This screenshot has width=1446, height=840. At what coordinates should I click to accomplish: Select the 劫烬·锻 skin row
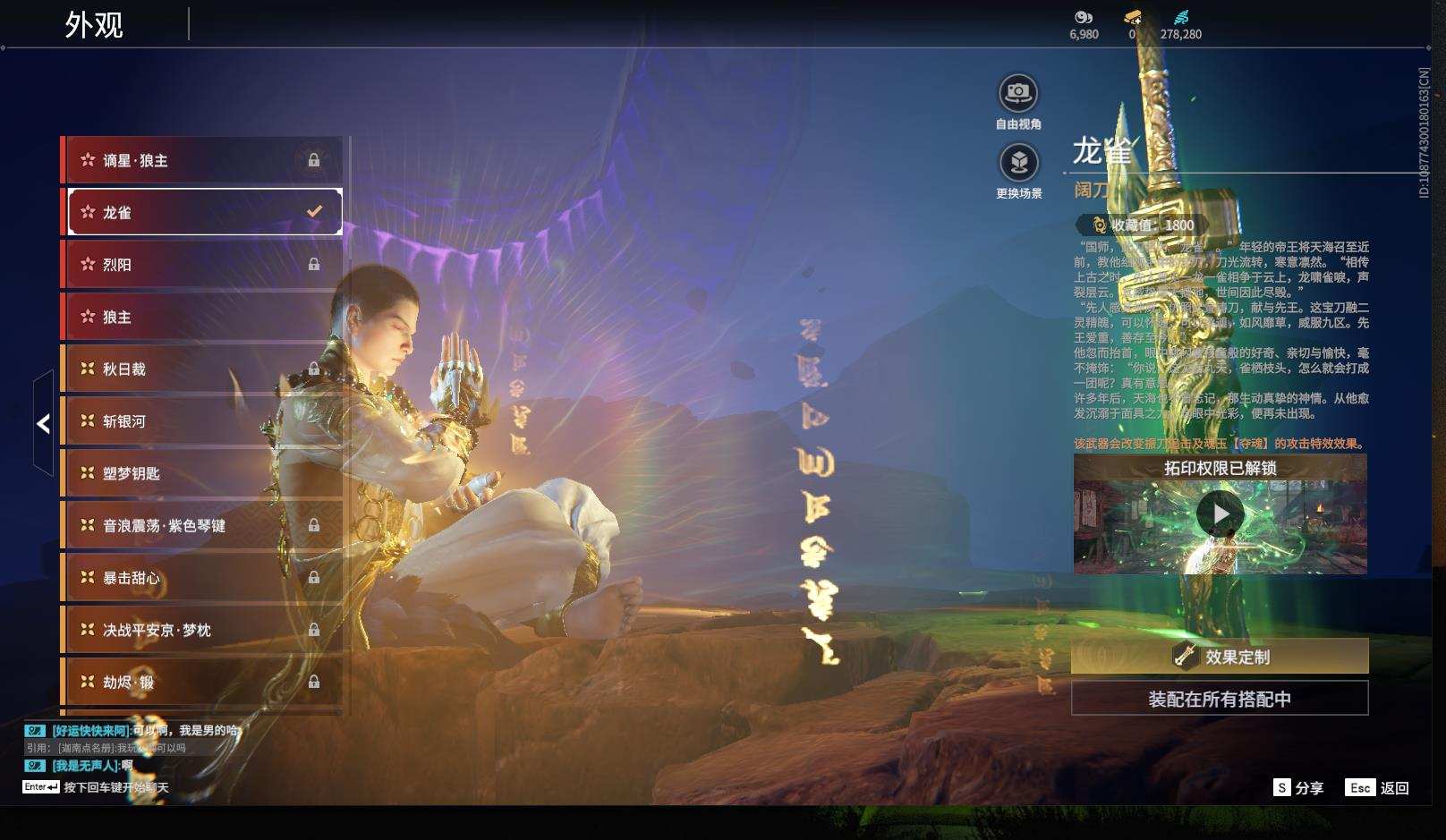click(x=202, y=682)
